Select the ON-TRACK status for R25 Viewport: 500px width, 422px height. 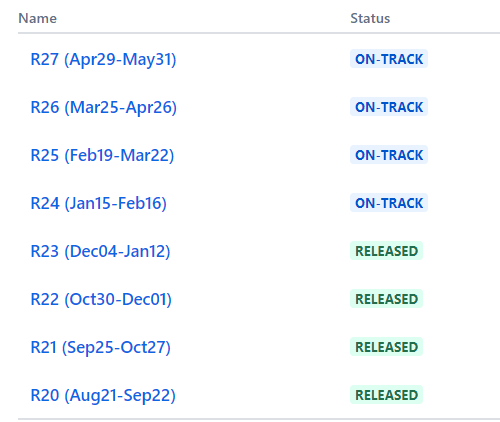(x=389, y=155)
